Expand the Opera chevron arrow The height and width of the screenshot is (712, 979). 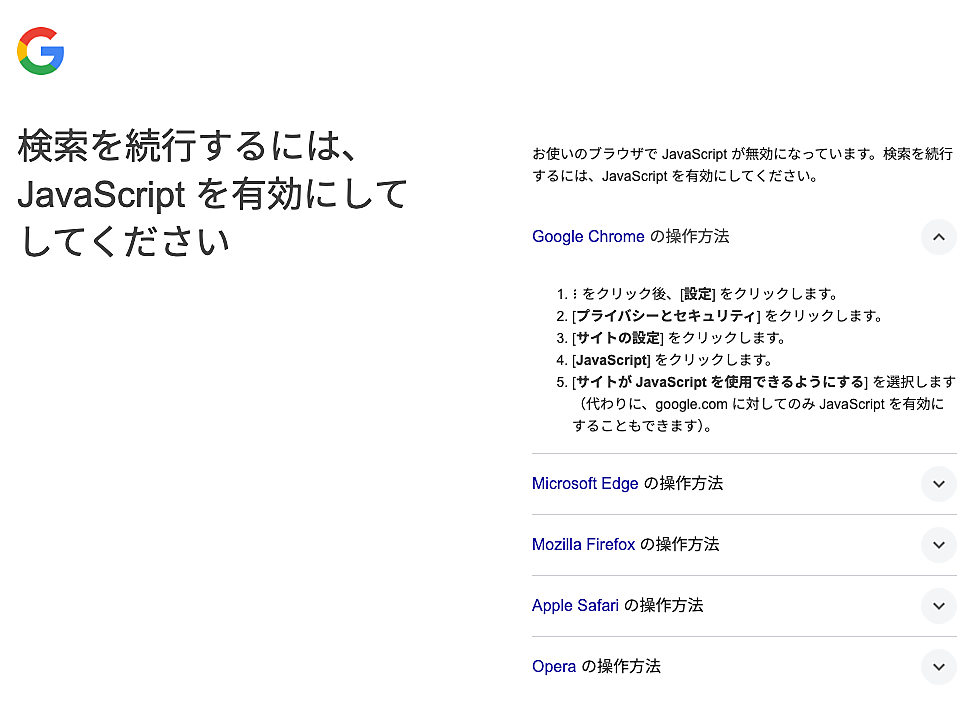[938, 667]
